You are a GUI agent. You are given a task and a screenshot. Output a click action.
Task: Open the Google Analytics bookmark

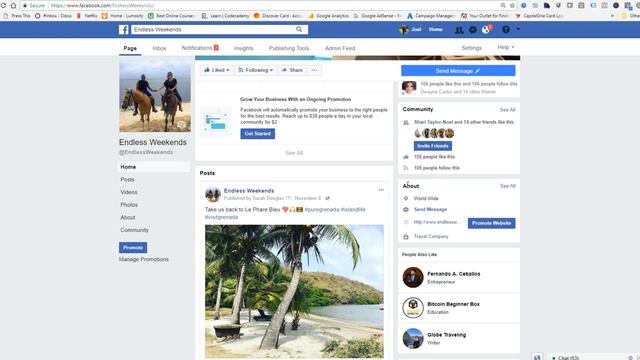coord(329,16)
